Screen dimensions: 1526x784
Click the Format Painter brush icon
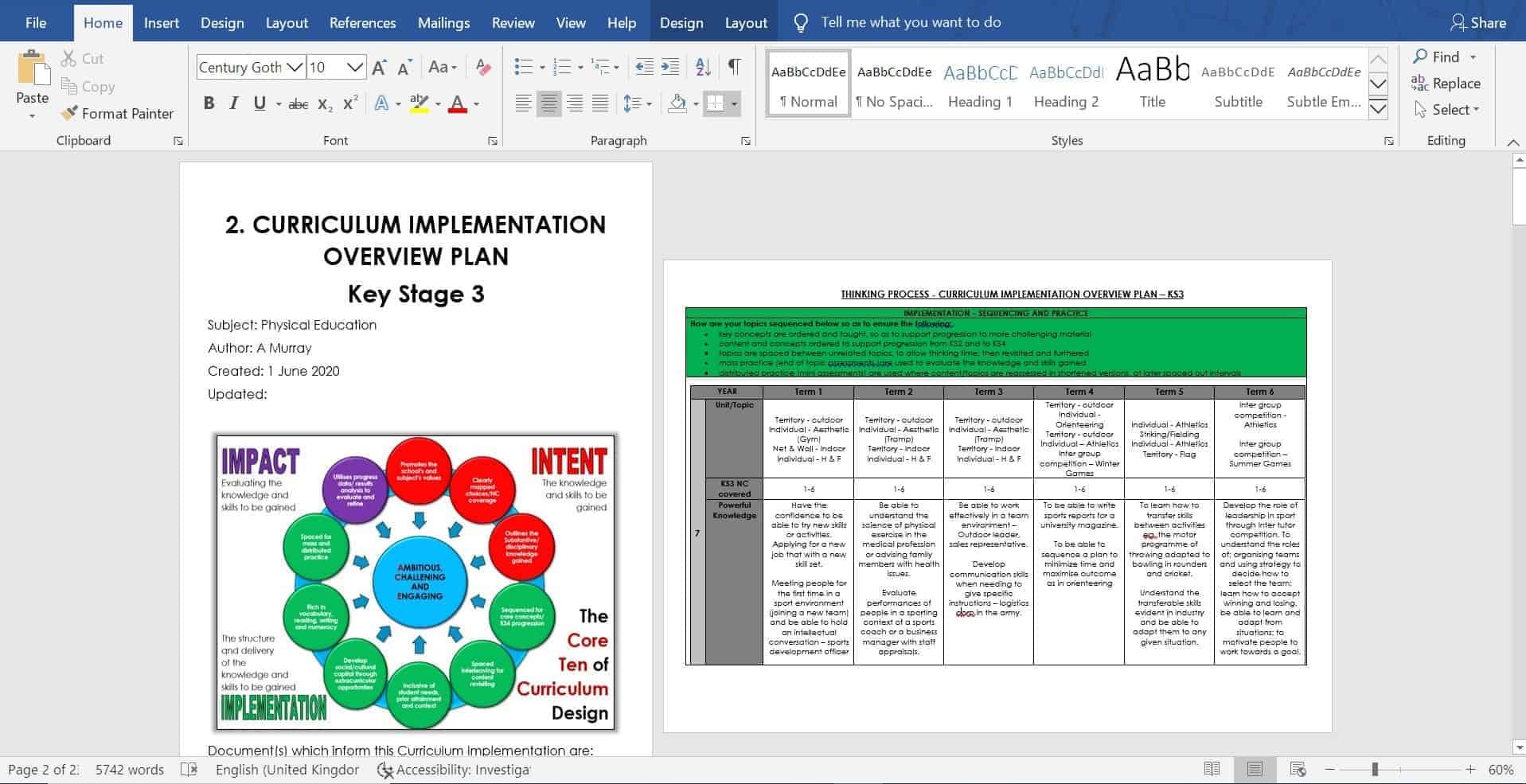click(70, 114)
